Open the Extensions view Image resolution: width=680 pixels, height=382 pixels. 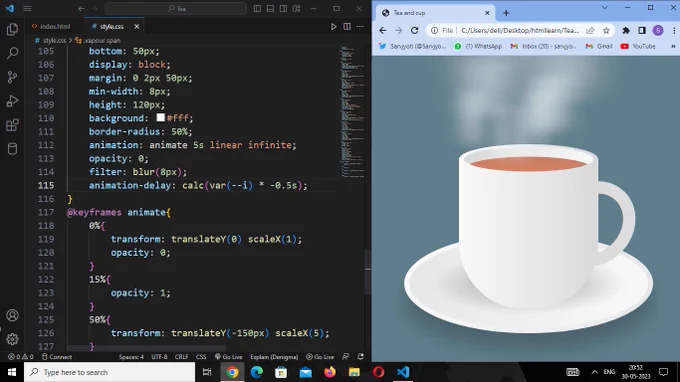[x=12, y=125]
